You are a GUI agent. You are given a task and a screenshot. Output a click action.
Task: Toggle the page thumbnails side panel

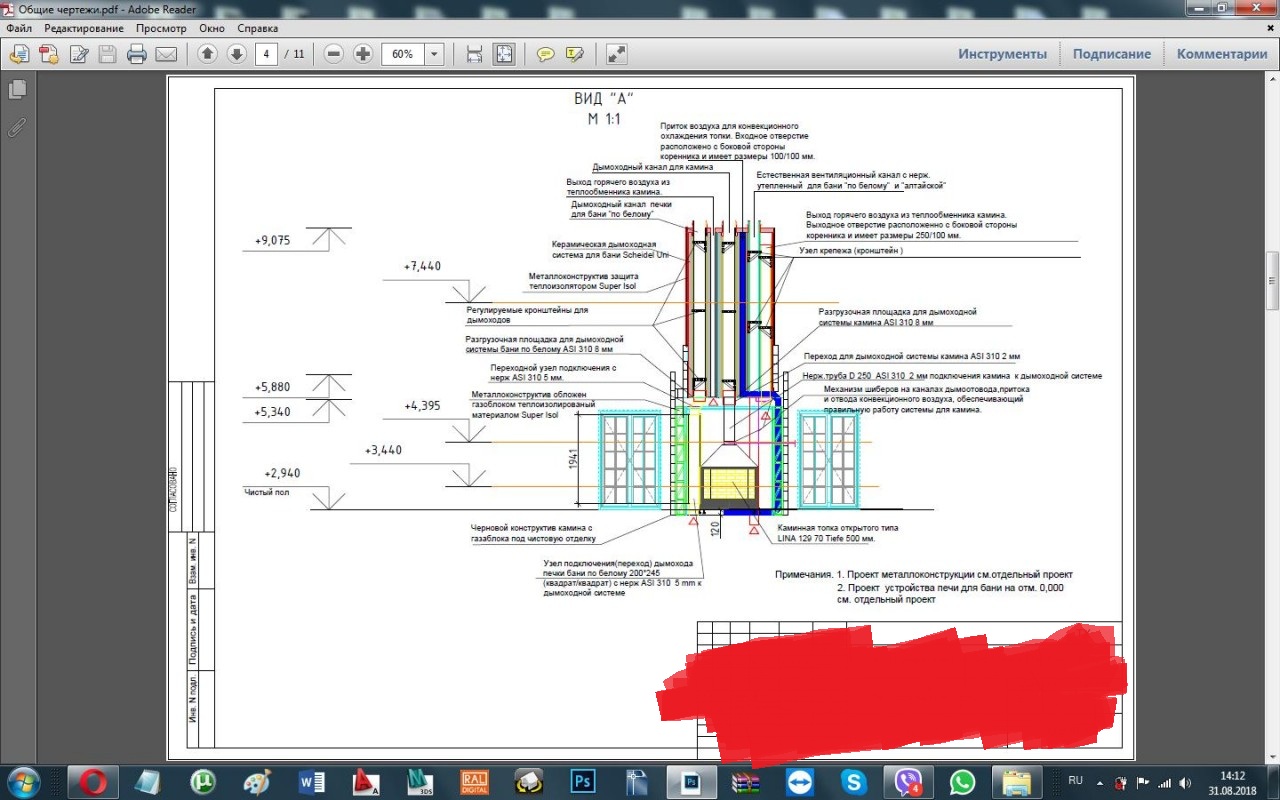pos(17,90)
